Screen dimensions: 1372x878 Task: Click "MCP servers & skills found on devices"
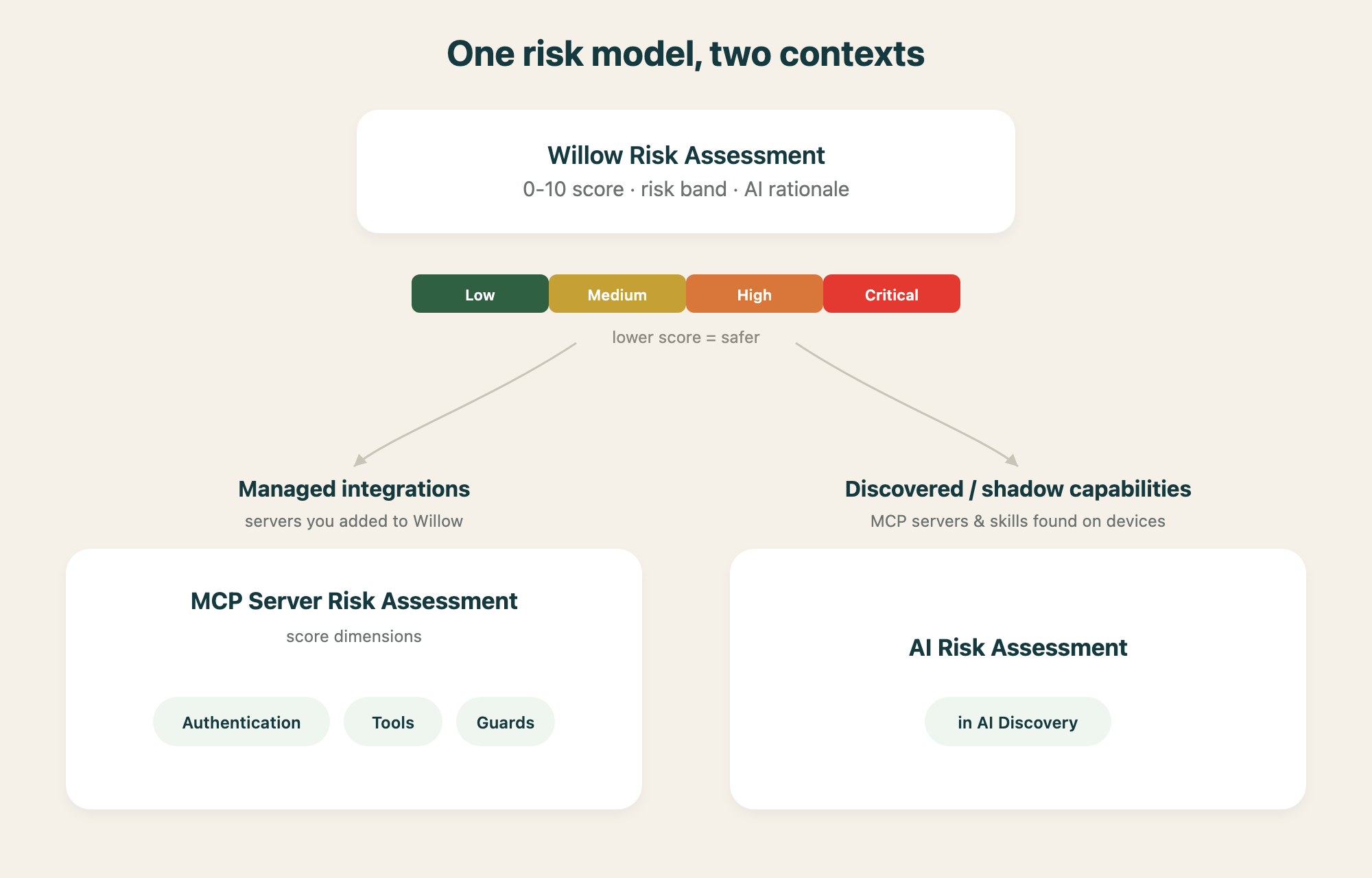(1018, 521)
